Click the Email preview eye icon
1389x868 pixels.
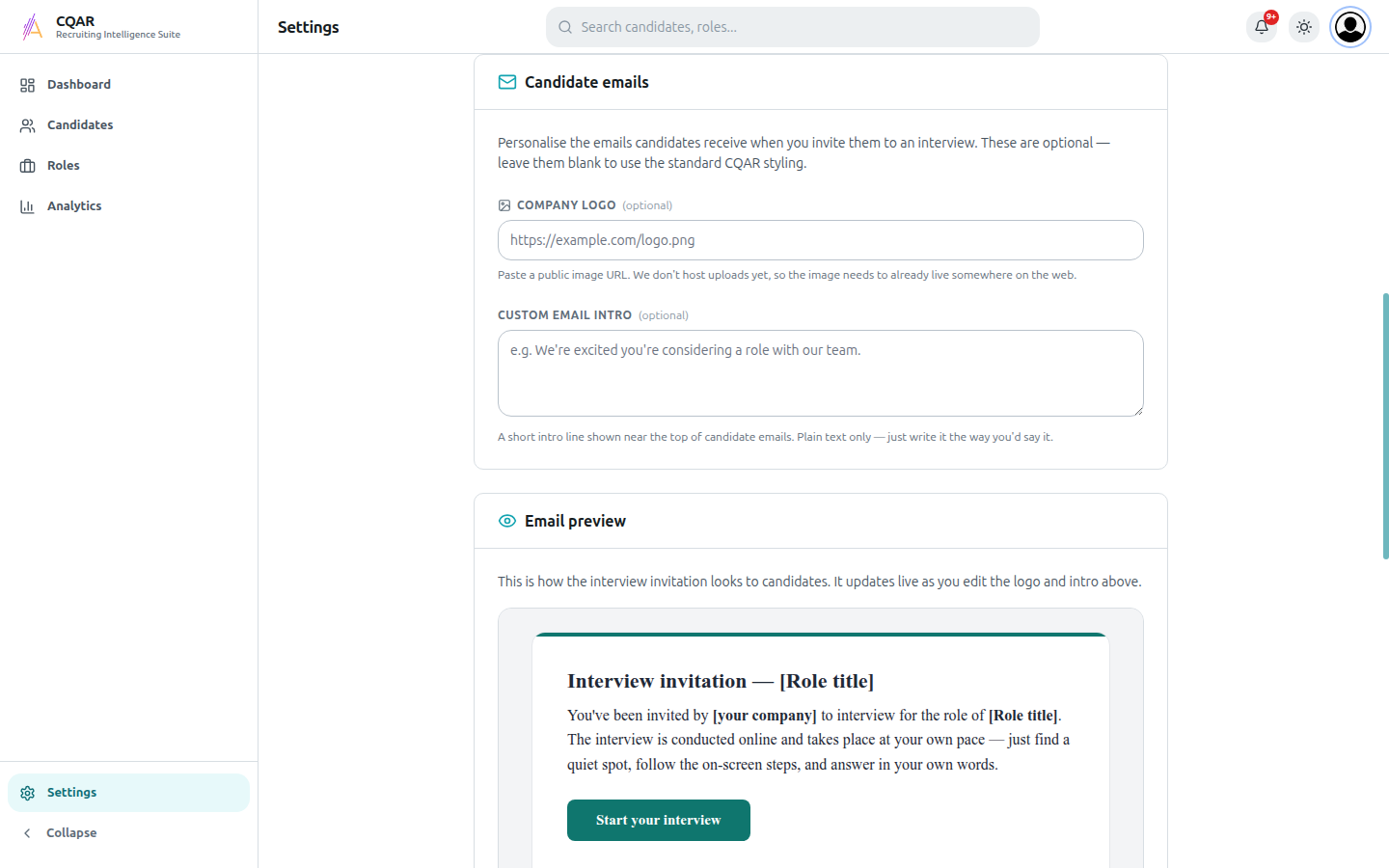tap(507, 521)
